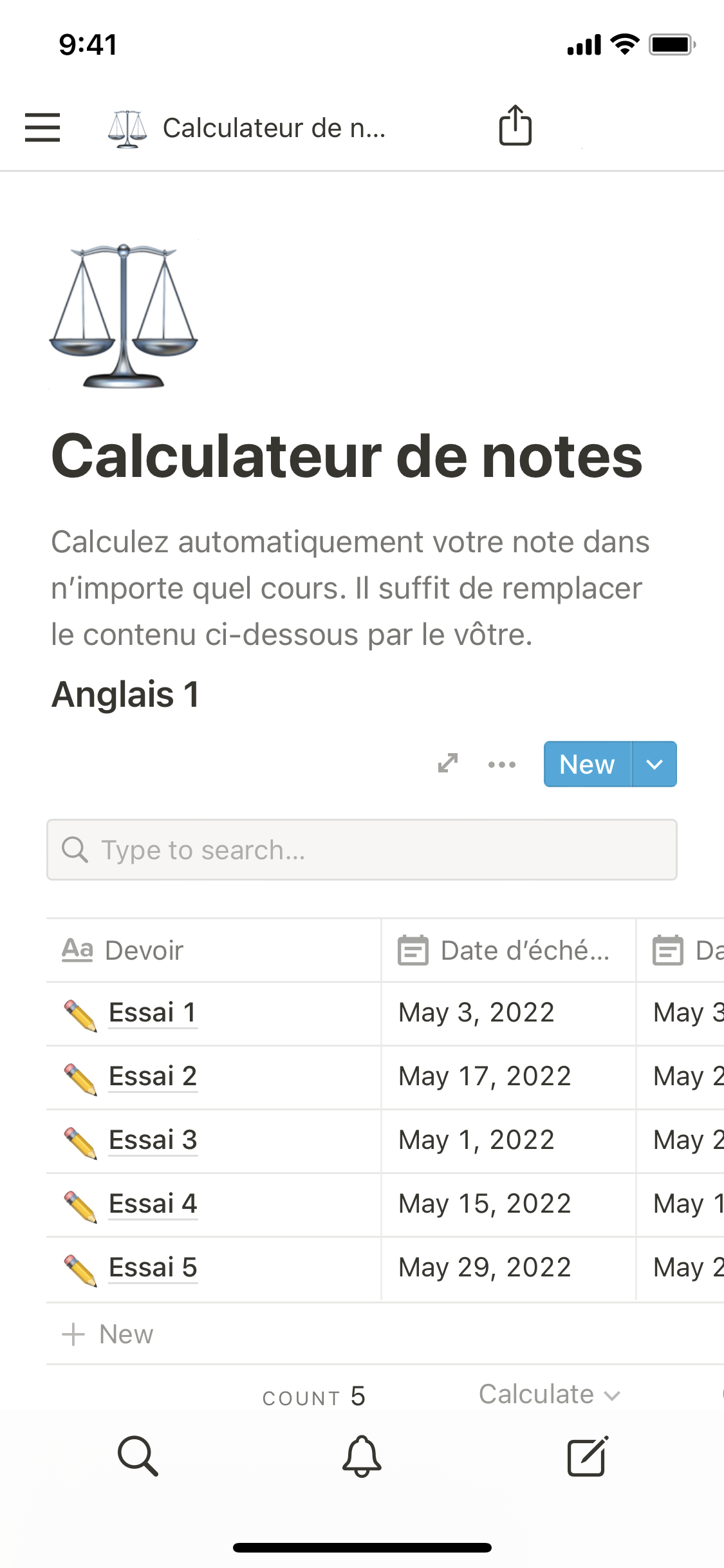Tap the share page icon

(515, 126)
